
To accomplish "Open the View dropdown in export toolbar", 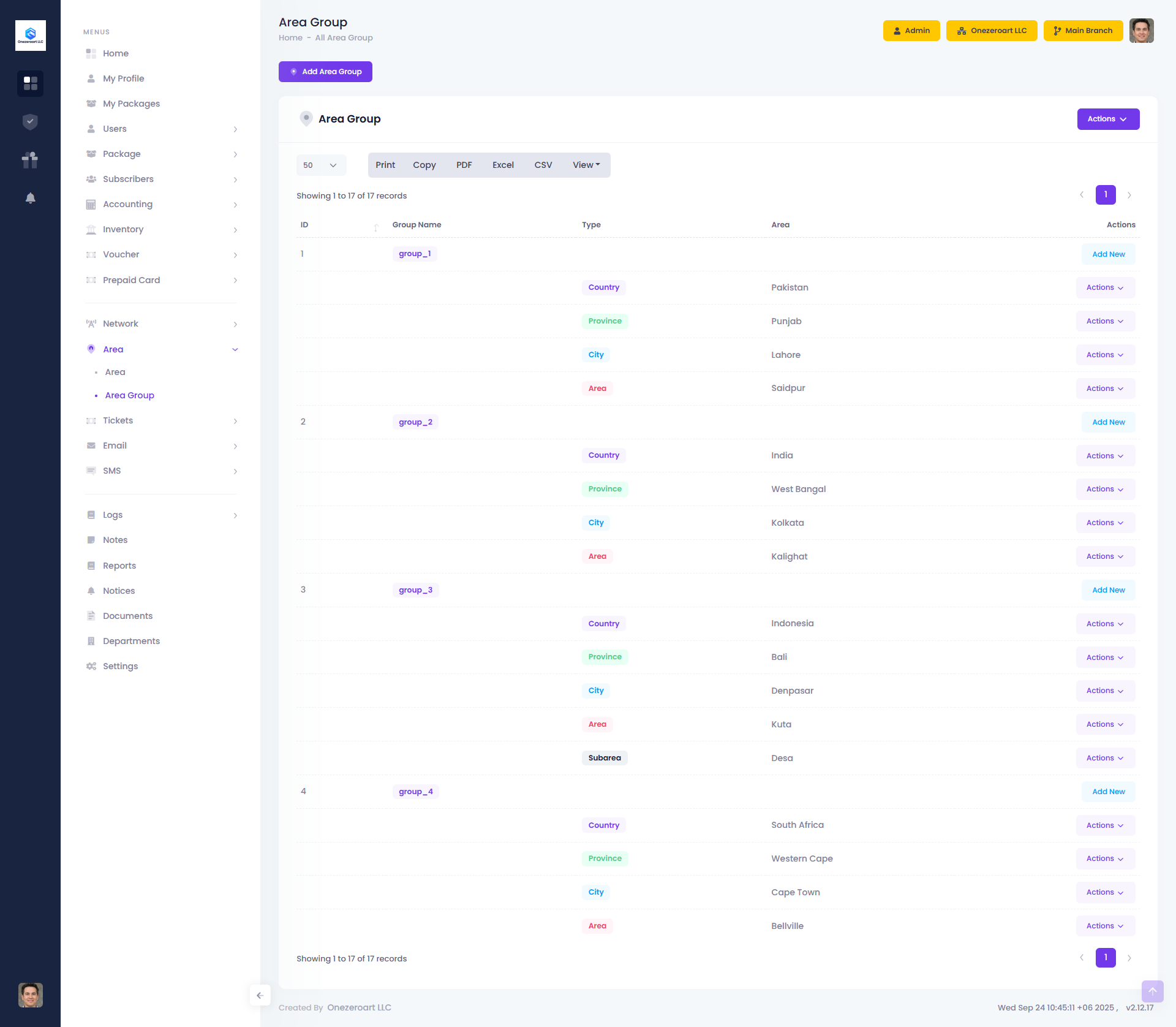I will (x=586, y=165).
